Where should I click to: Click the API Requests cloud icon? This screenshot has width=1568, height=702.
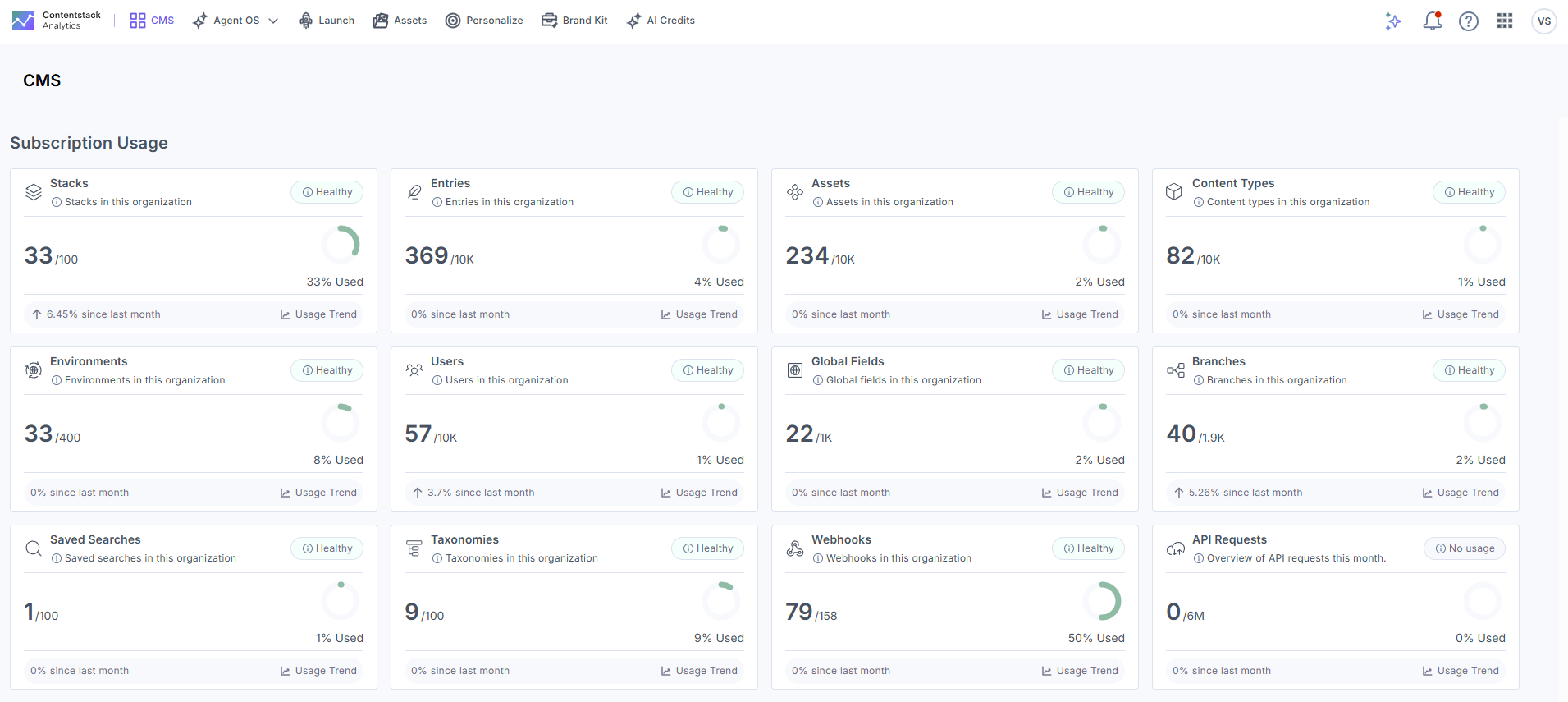tap(1176, 548)
